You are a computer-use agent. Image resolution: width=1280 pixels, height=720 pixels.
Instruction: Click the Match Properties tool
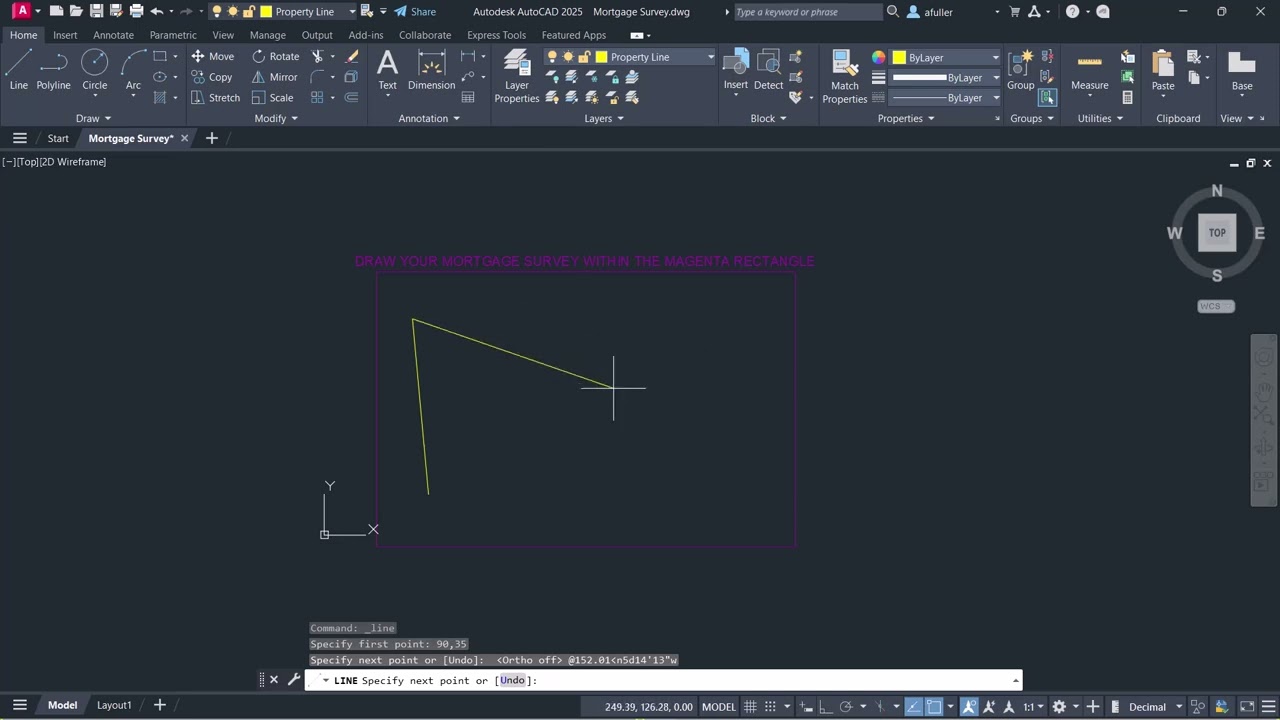(844, 76)
